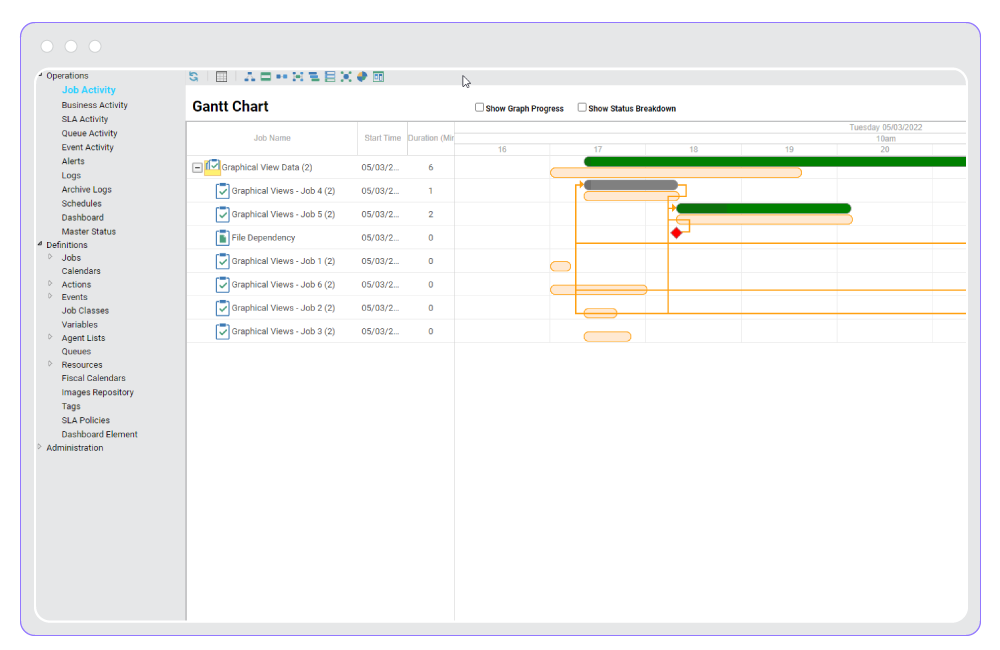This screenshot has height=650, width=1000.
Task: Select the hierarchy view icon on the toolbar
Action: [249, 76]
